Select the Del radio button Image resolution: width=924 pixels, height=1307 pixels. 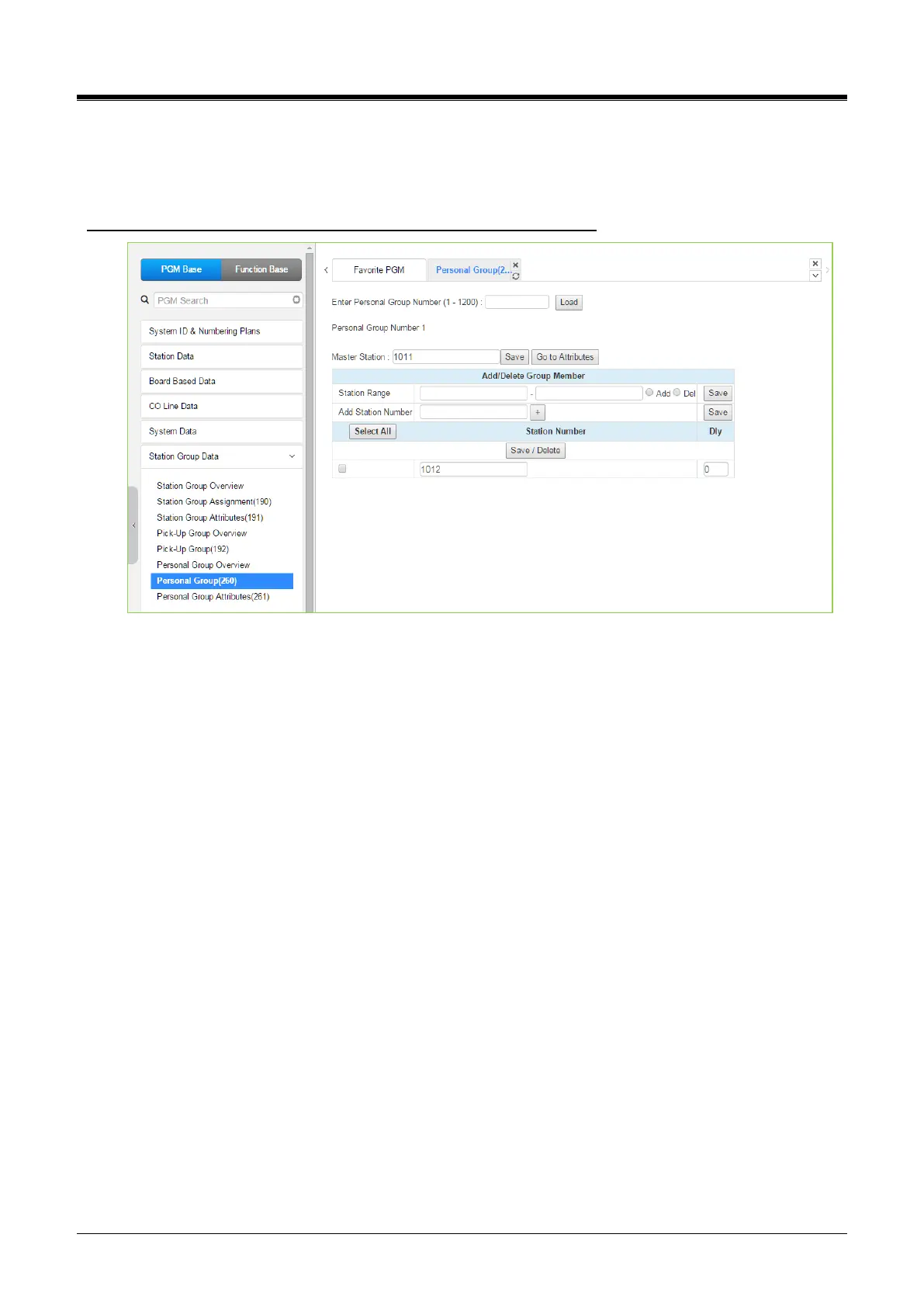coord(677,393)
